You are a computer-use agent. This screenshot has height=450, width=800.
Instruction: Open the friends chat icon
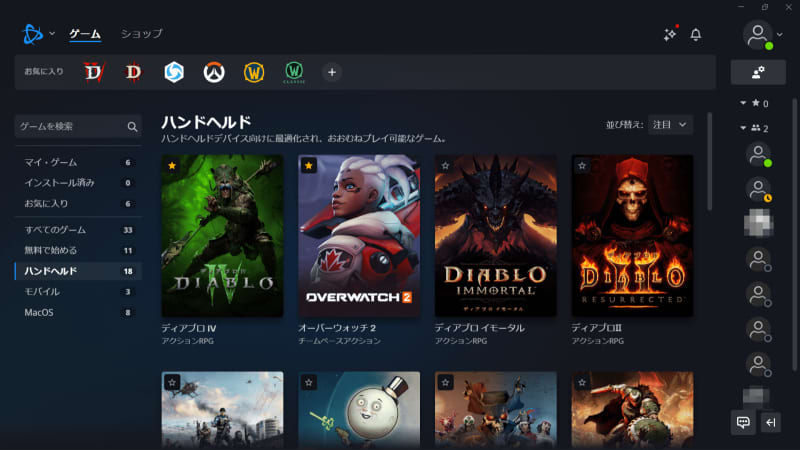pyautogui.click(x=743, y=422)
